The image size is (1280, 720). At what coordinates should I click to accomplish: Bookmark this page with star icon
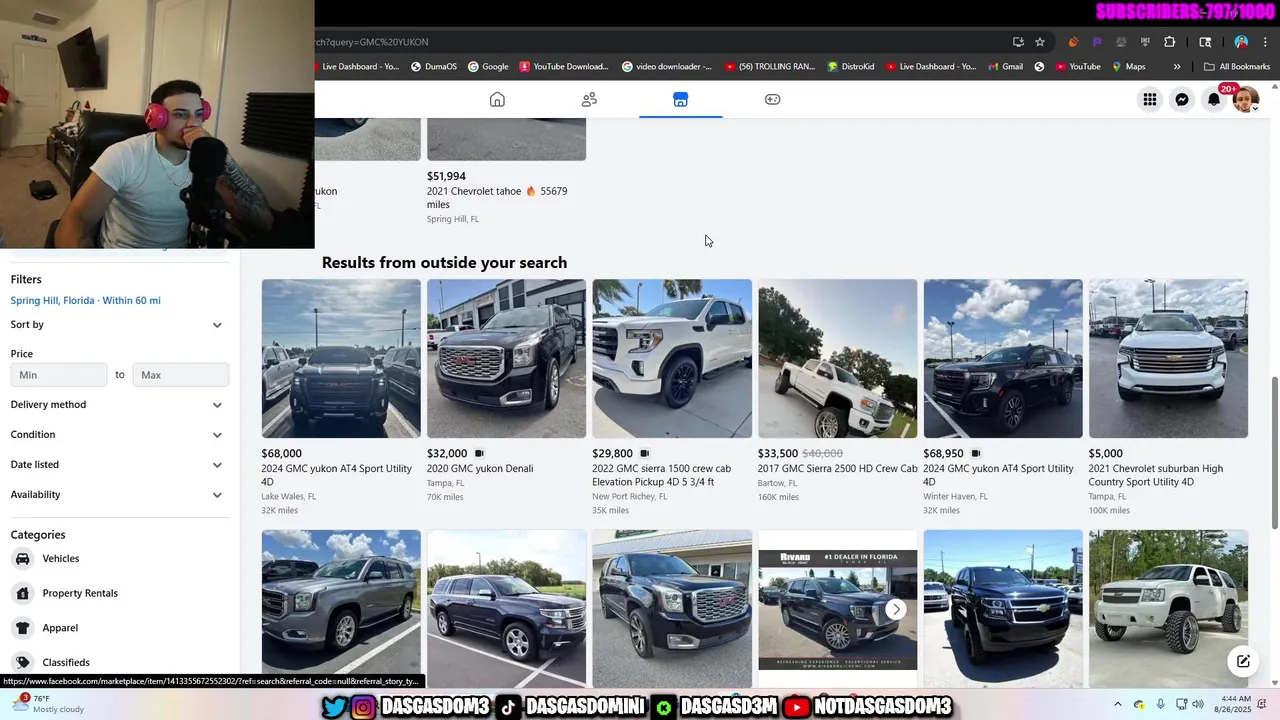coord(1040,42)
